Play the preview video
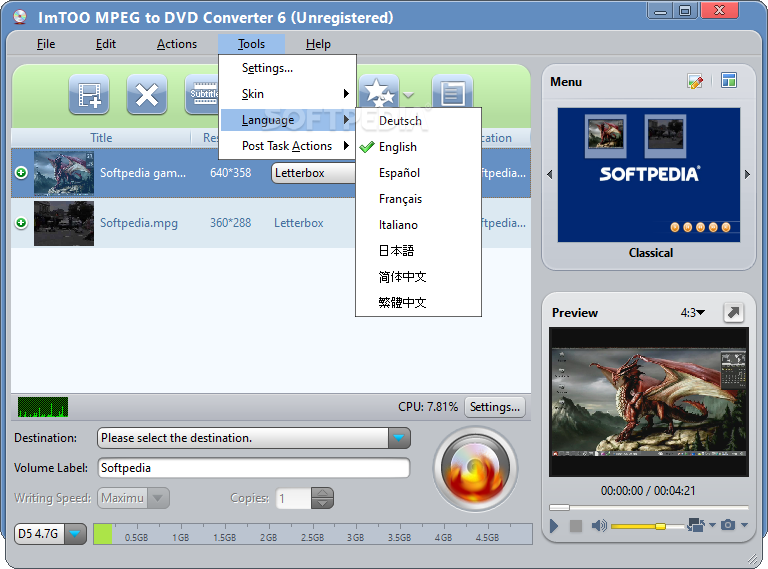 point(554,526)
